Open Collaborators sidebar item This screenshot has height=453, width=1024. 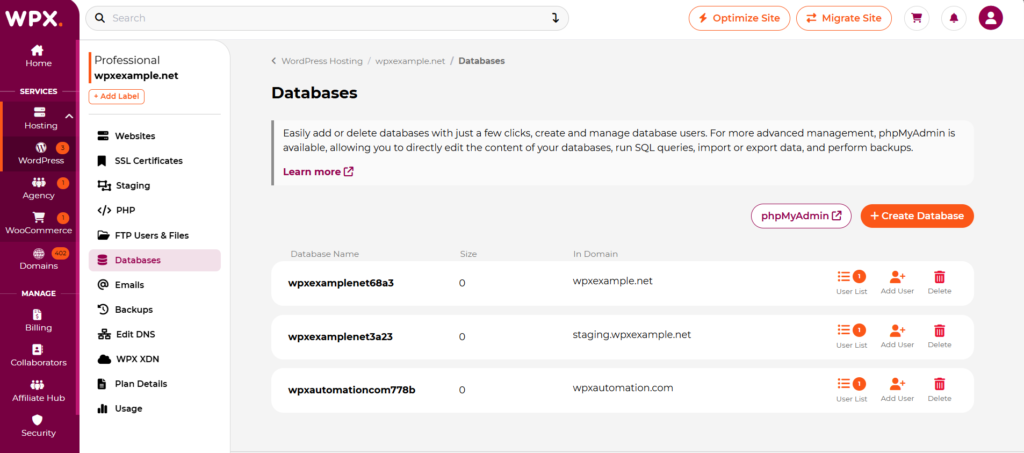(38, 356)
